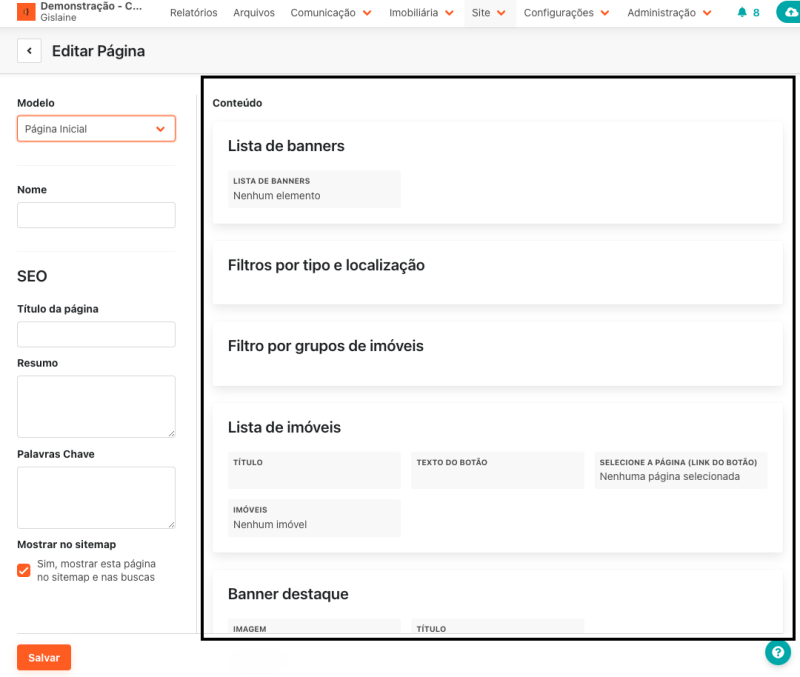Click the green cloud icon
800x677 pixels.
click(790, 13)
